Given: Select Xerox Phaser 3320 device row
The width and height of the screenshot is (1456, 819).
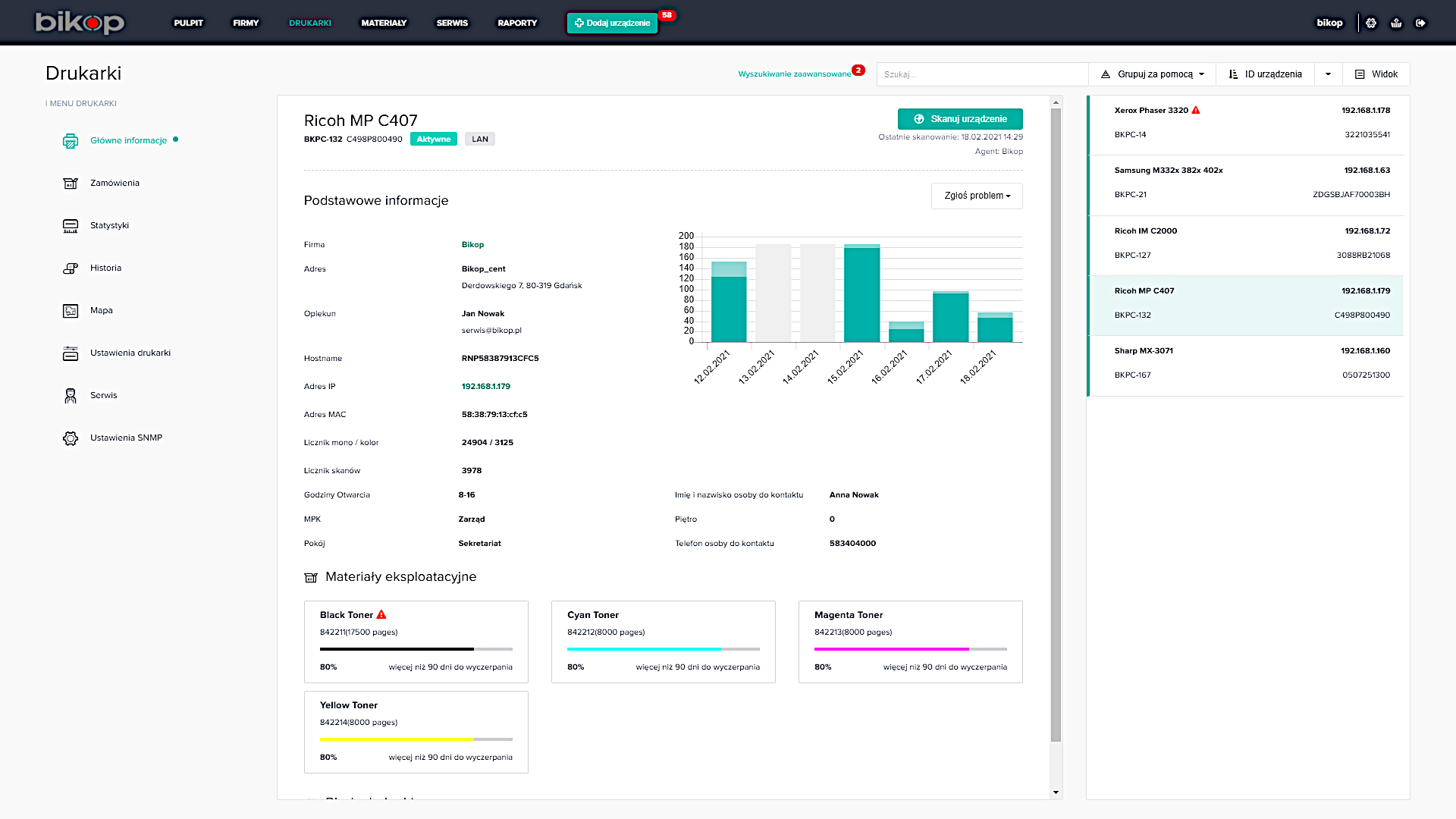Looking at the screenshot, I should tap(1246, 125).
